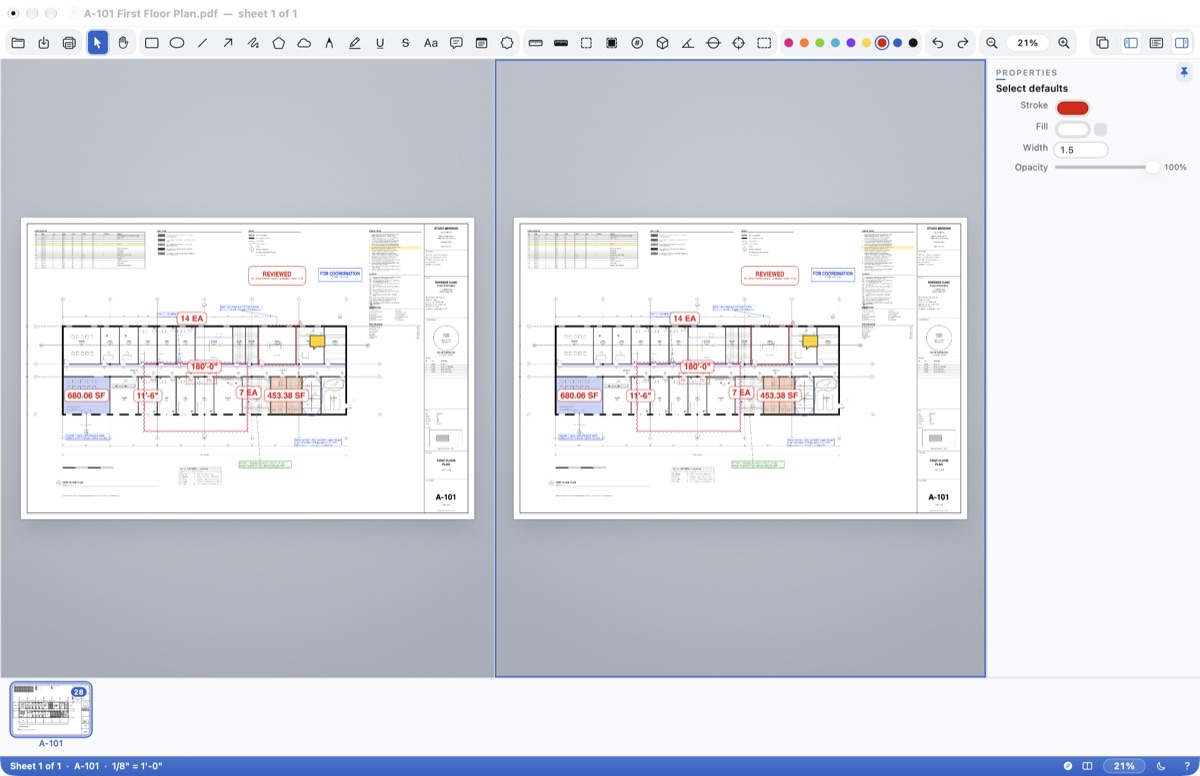The width and height of the screenshot is (1200, 776).
Task: Open the Fill color picker
Action: pyautogui.click(x=1072, y=129)
